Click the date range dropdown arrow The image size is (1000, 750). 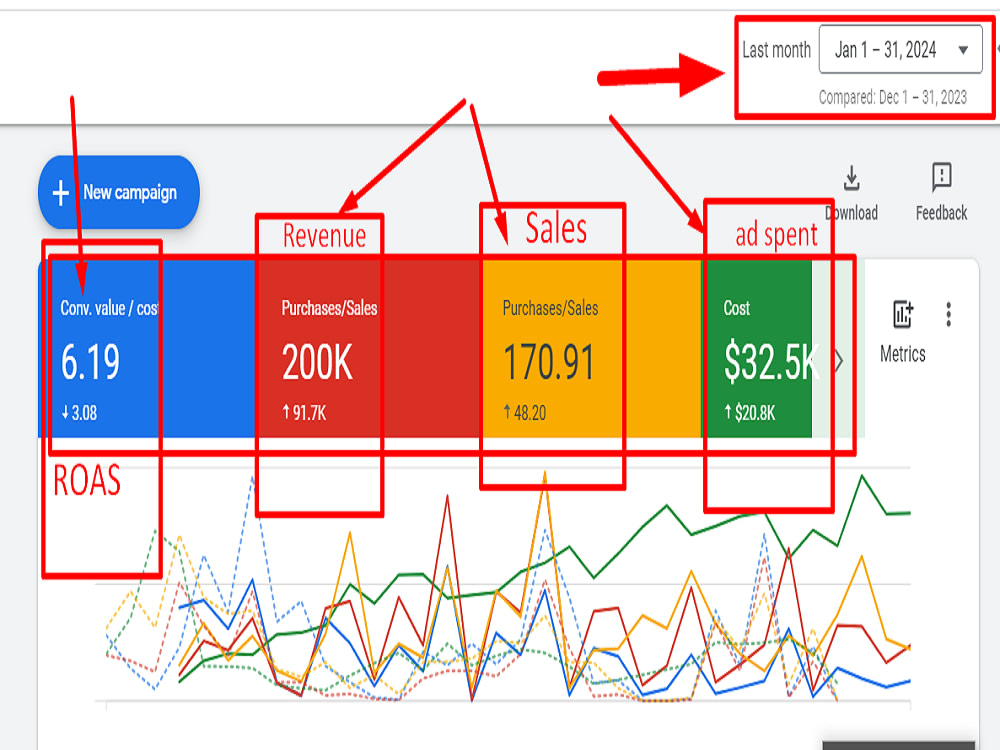(x=963, y=50)
